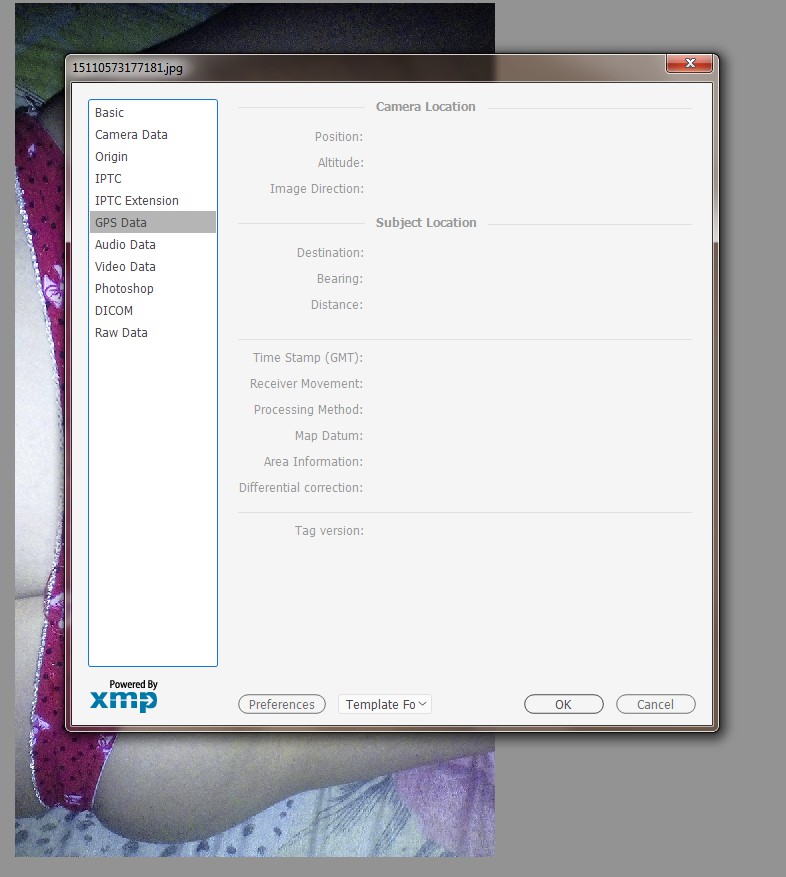Click the Camera Location section heading

pyautogui.click(x=426, y=106)
